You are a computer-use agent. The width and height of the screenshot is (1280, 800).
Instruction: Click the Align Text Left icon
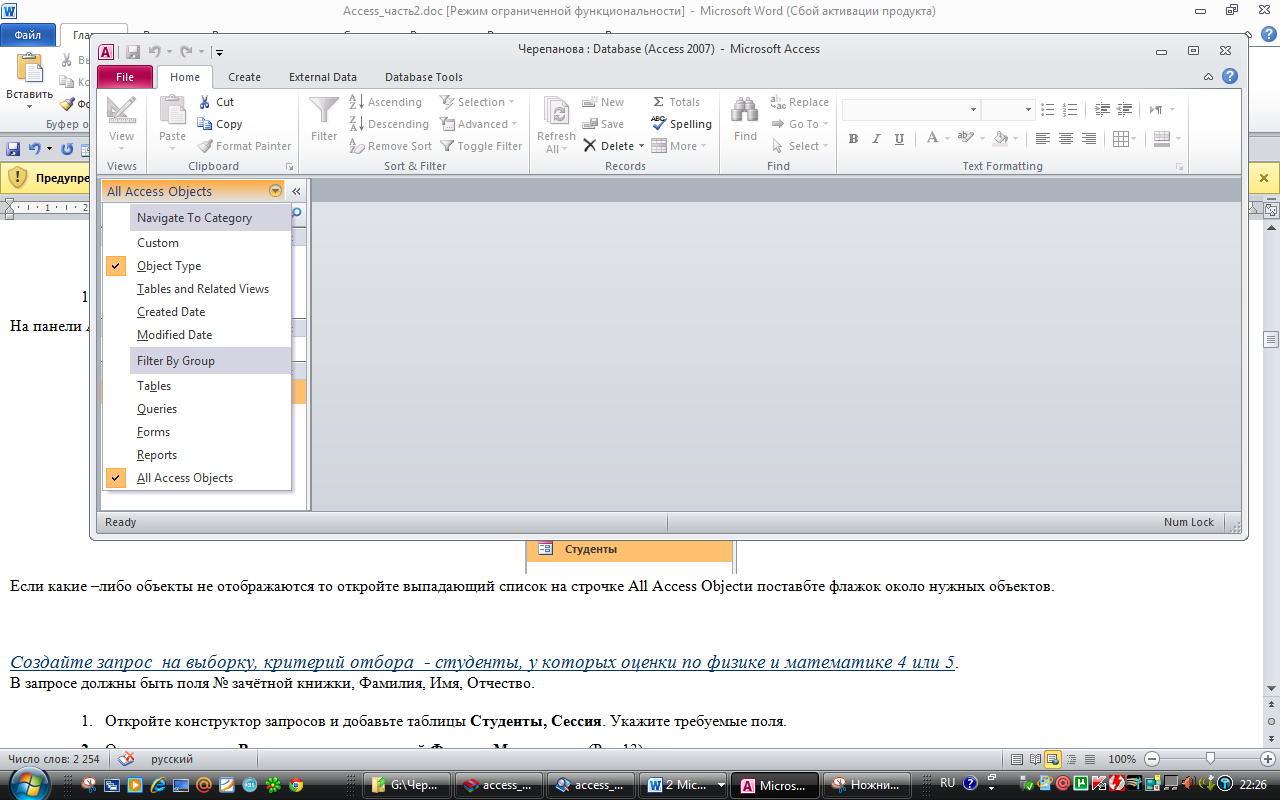pyautogui.click(x=1043, y=139)
